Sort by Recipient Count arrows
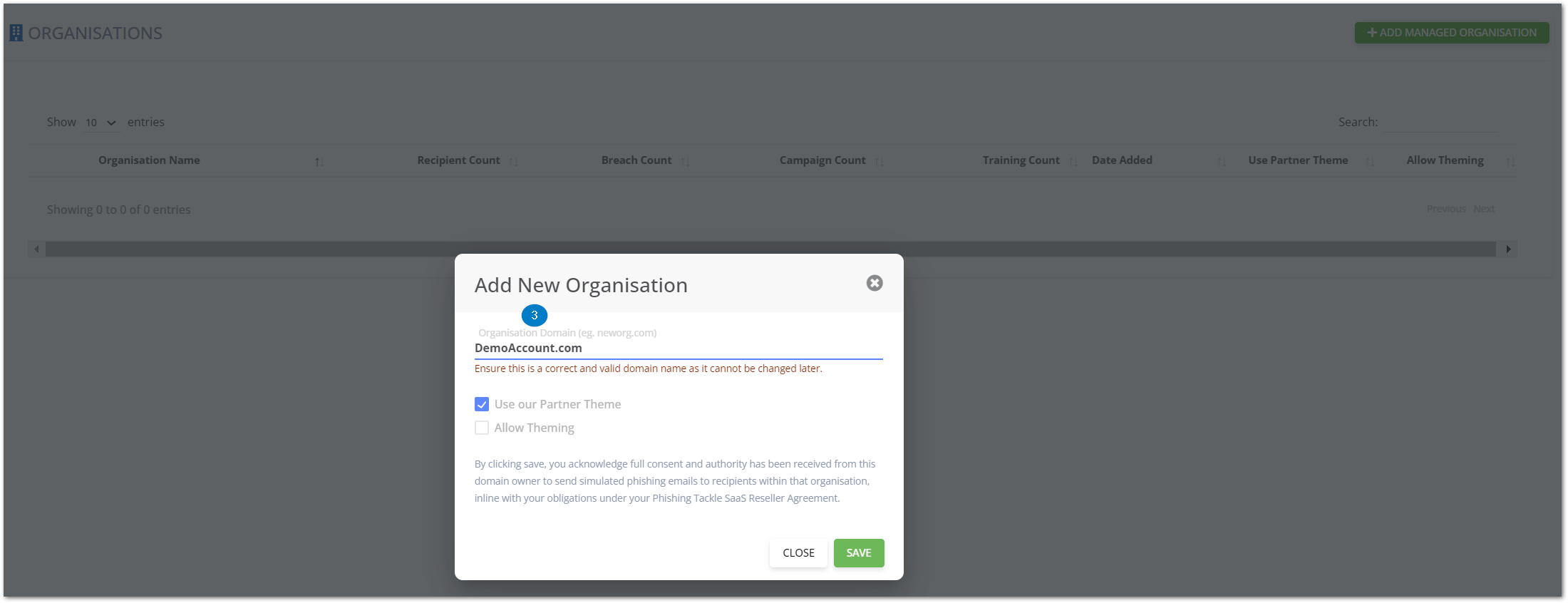1568x603 pixels. 513,162
